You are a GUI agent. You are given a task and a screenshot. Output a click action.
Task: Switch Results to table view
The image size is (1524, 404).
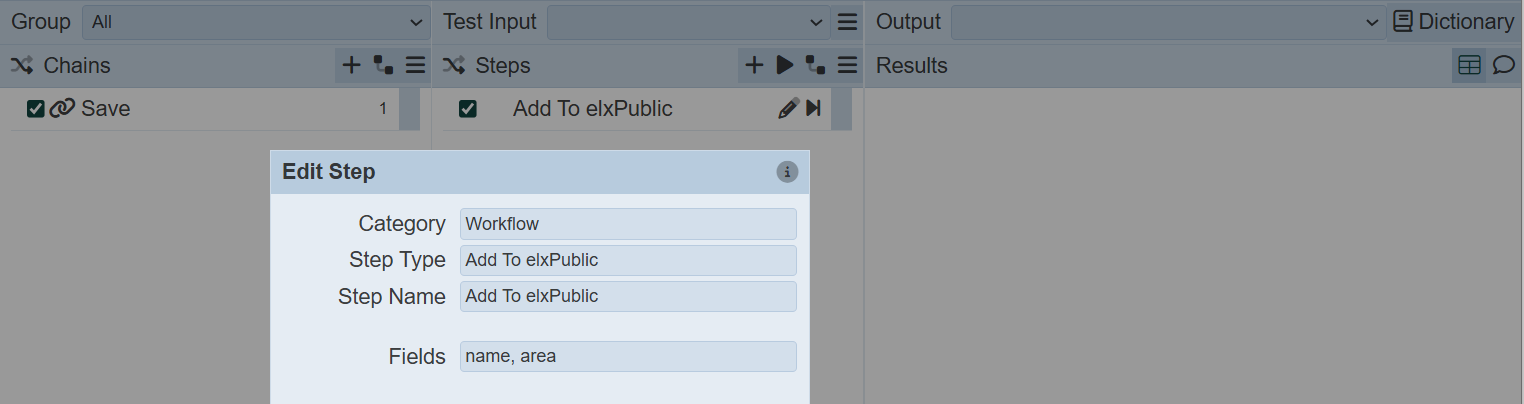pyautogui.click(x=1469, y=66)
